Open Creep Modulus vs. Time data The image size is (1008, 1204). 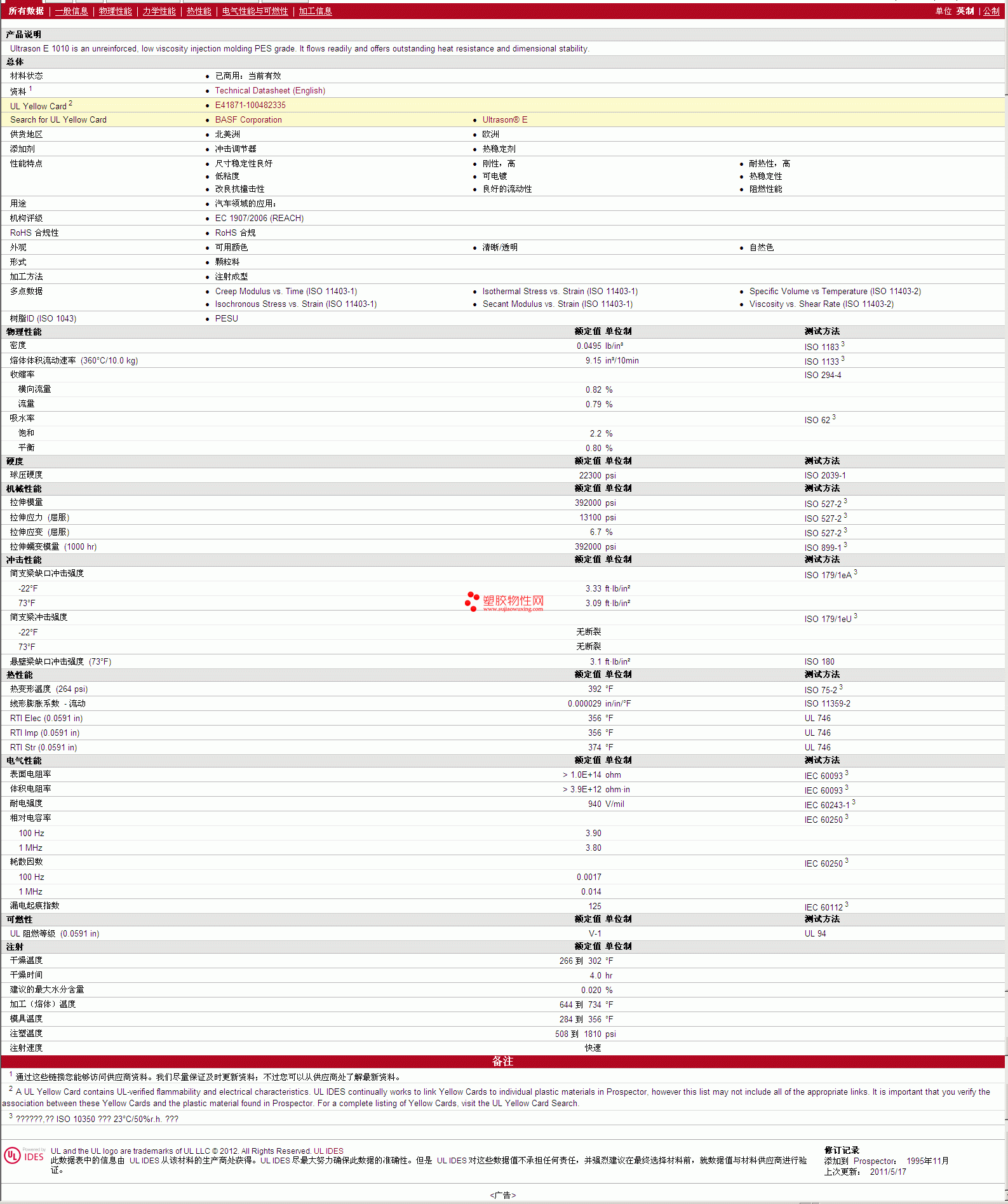[x=286, y=291]
